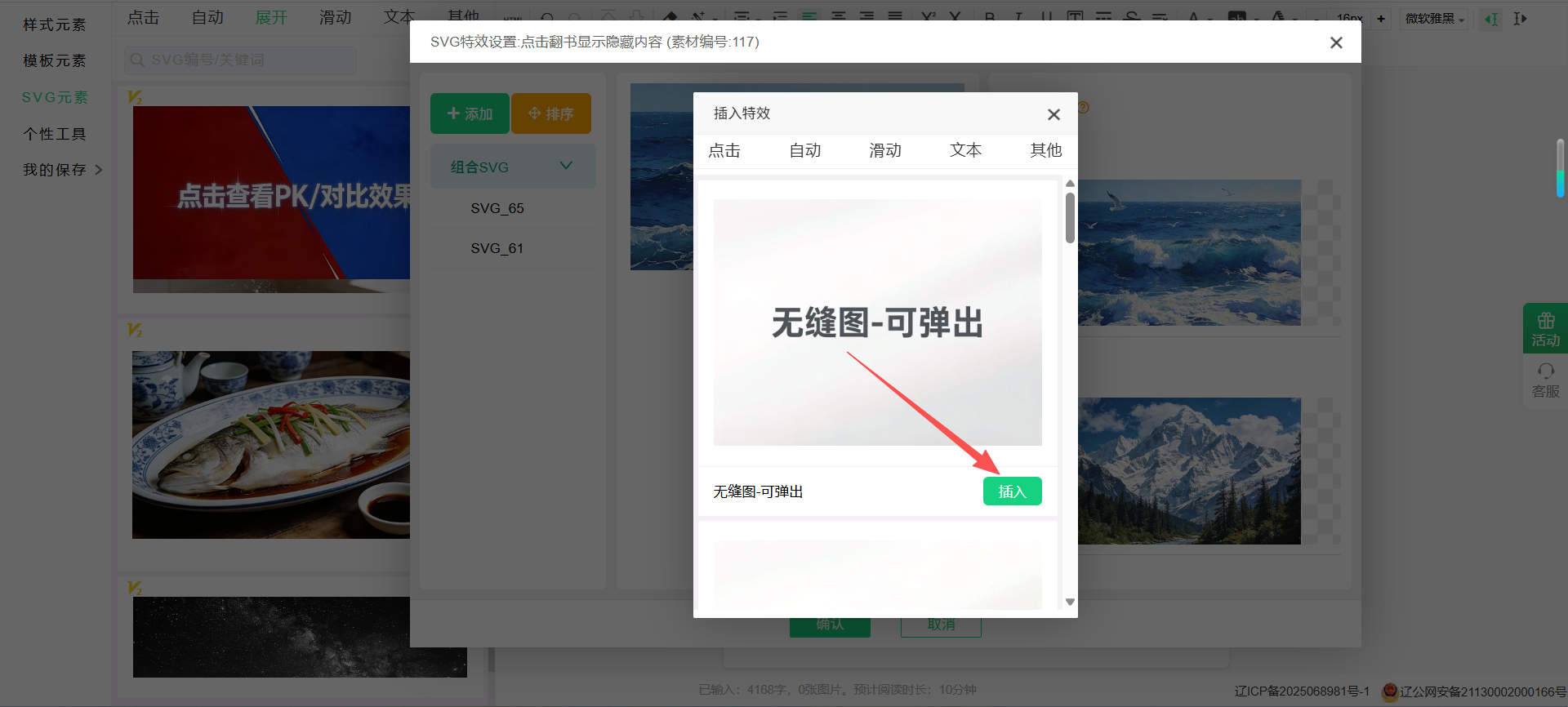Select SVG_65 in the list
Screen dimensions: 1568x707
click(x=497, y=209)
